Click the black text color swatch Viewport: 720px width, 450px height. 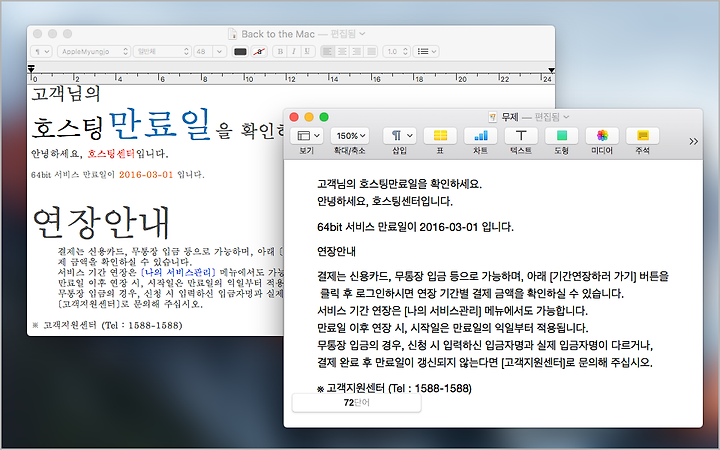coord(240,51)
